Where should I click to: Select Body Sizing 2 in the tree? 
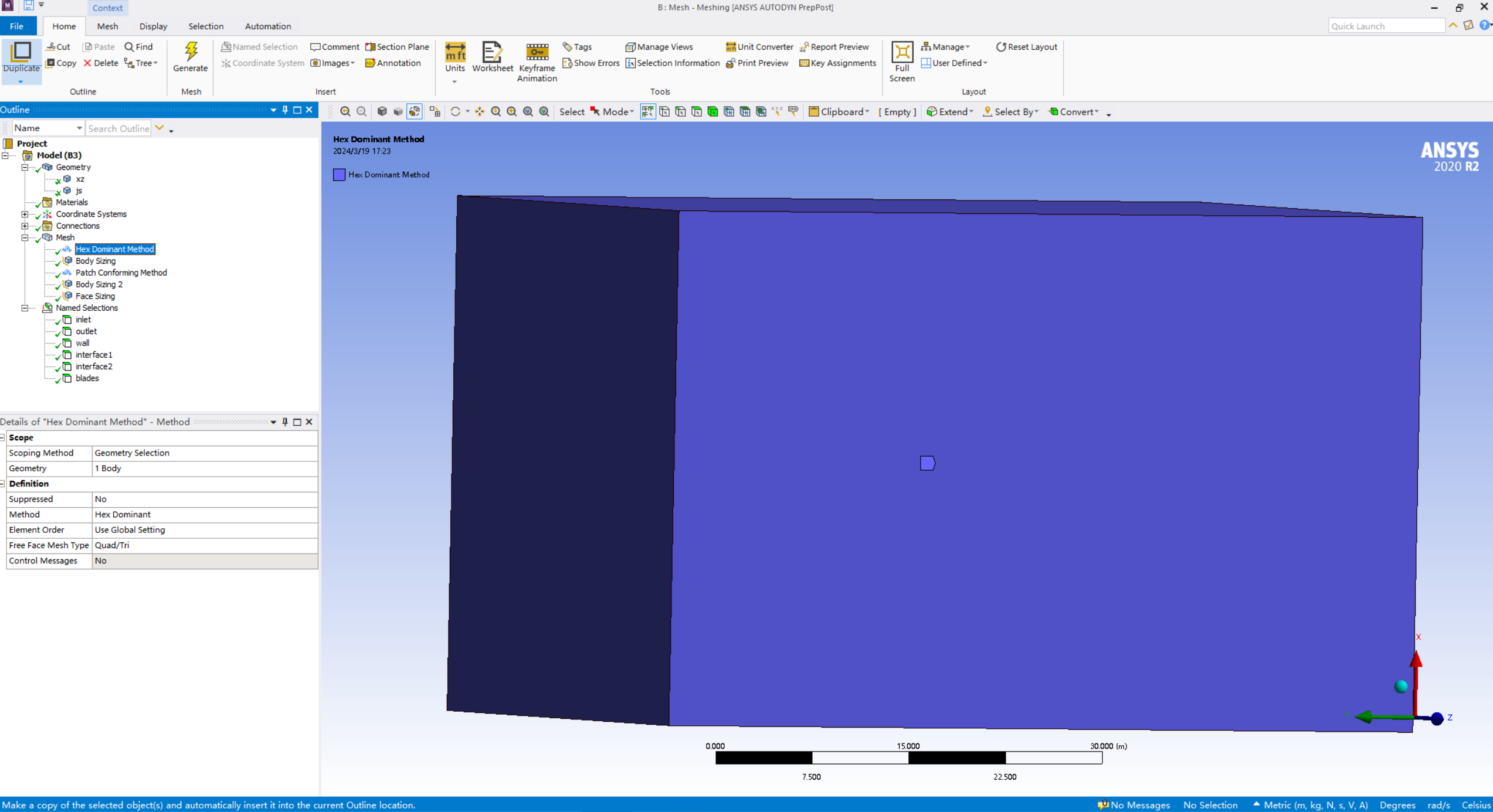tap(99, 284)
